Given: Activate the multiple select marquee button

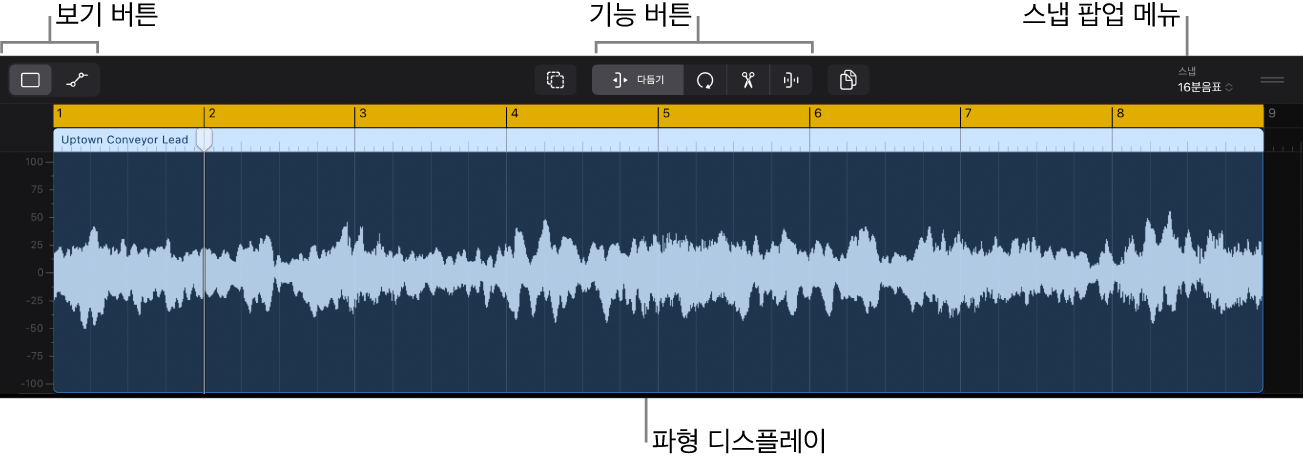Looking at the screenshot, I should 556,80.
